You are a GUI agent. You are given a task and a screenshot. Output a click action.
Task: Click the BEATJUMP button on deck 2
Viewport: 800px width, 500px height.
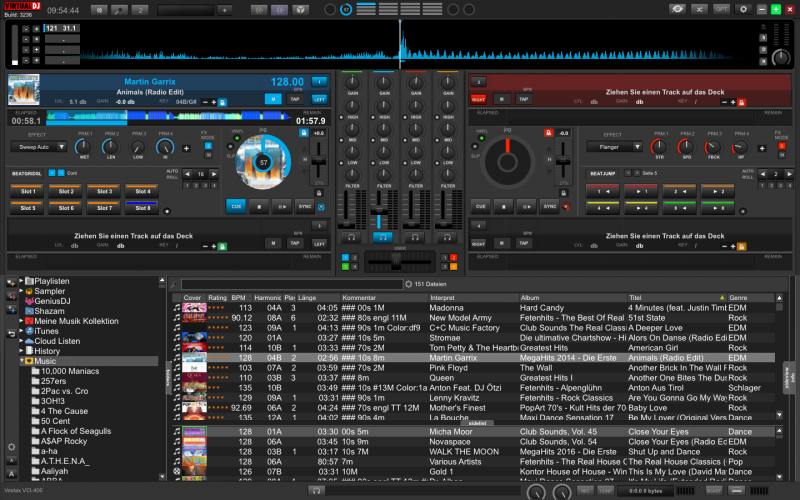(x=602, y=173)
